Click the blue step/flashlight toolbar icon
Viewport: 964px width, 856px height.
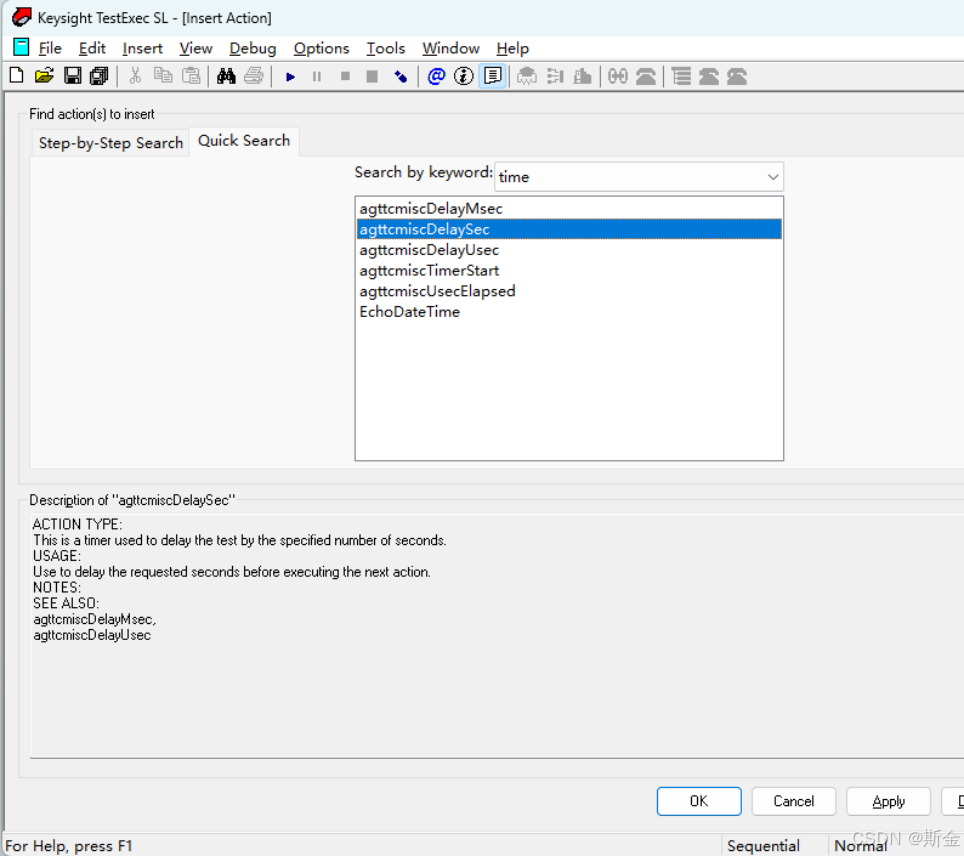click(x=401, y=76)
